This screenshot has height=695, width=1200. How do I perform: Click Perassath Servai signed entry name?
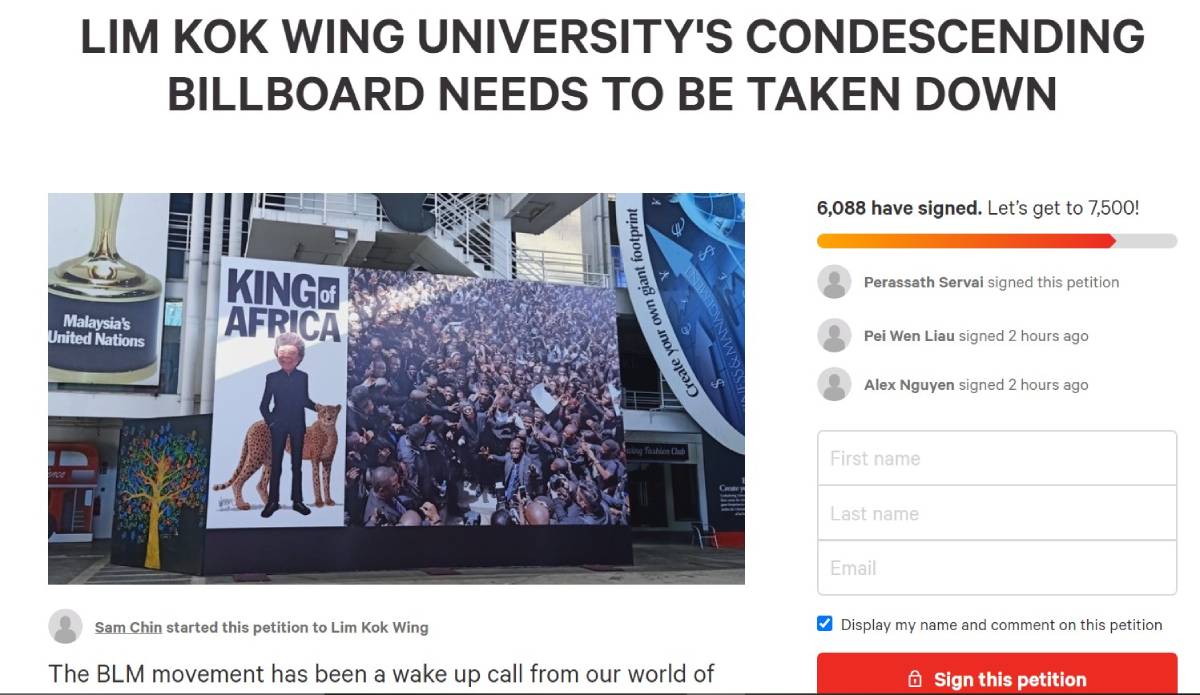tap(924, 282)
